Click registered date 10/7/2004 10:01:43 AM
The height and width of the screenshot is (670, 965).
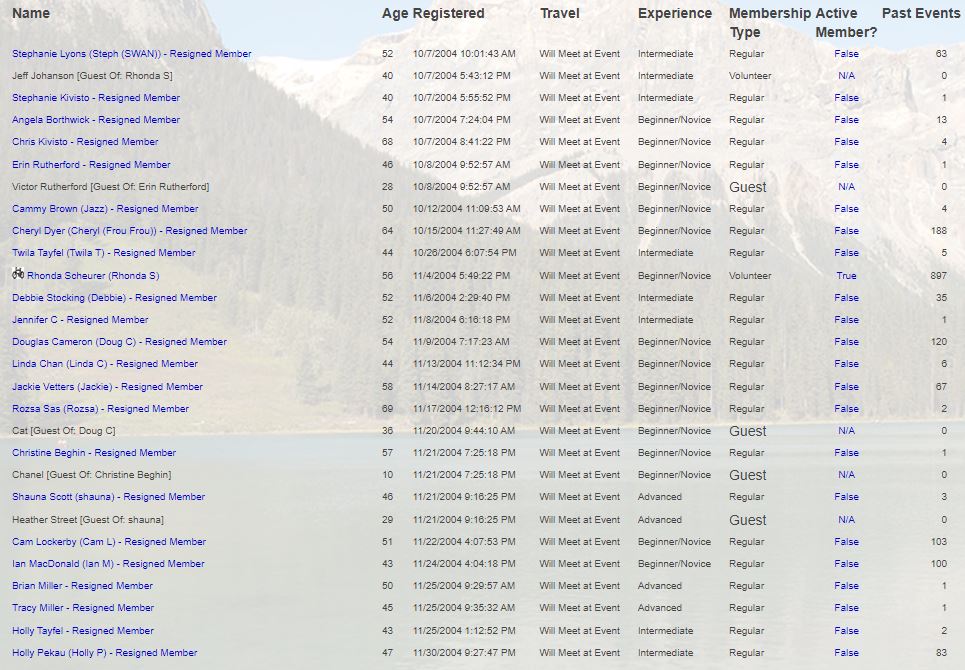464,54
